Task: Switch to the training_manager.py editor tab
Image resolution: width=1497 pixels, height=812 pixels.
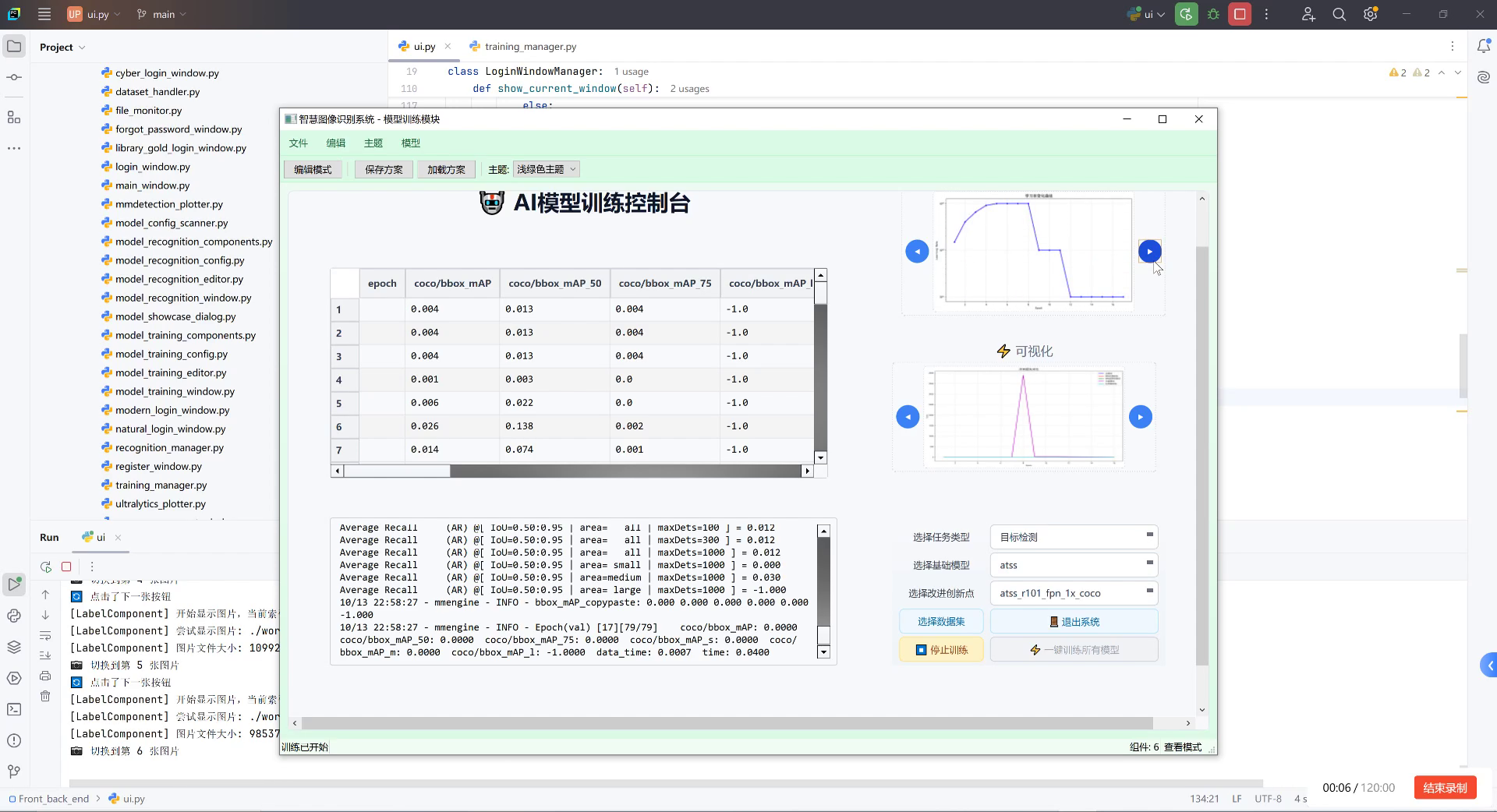Action: click(523, 47)
